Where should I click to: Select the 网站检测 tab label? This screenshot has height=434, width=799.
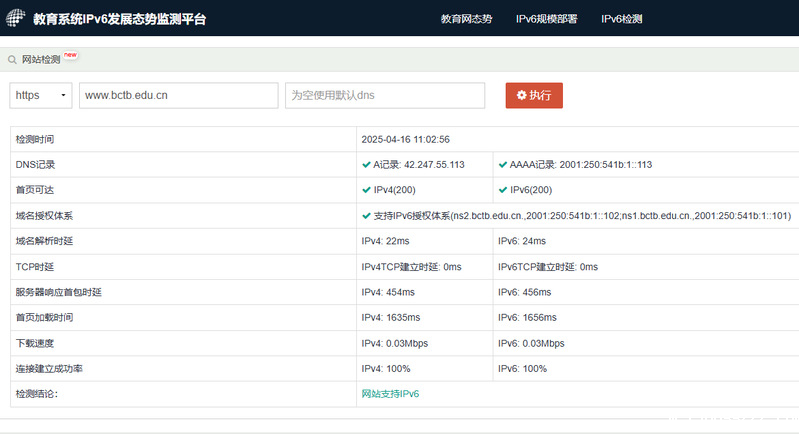tap(41, 60)
